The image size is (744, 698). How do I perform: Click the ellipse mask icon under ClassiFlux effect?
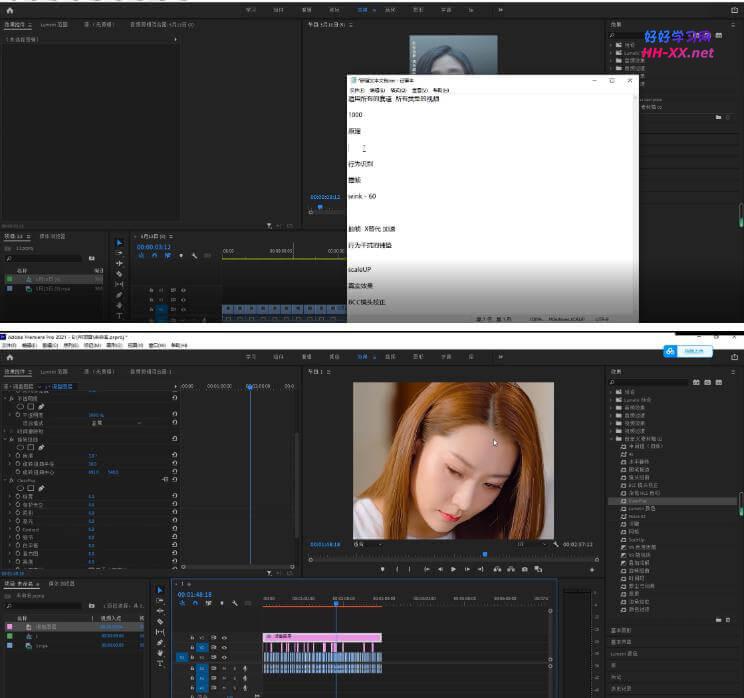(20, 488)
